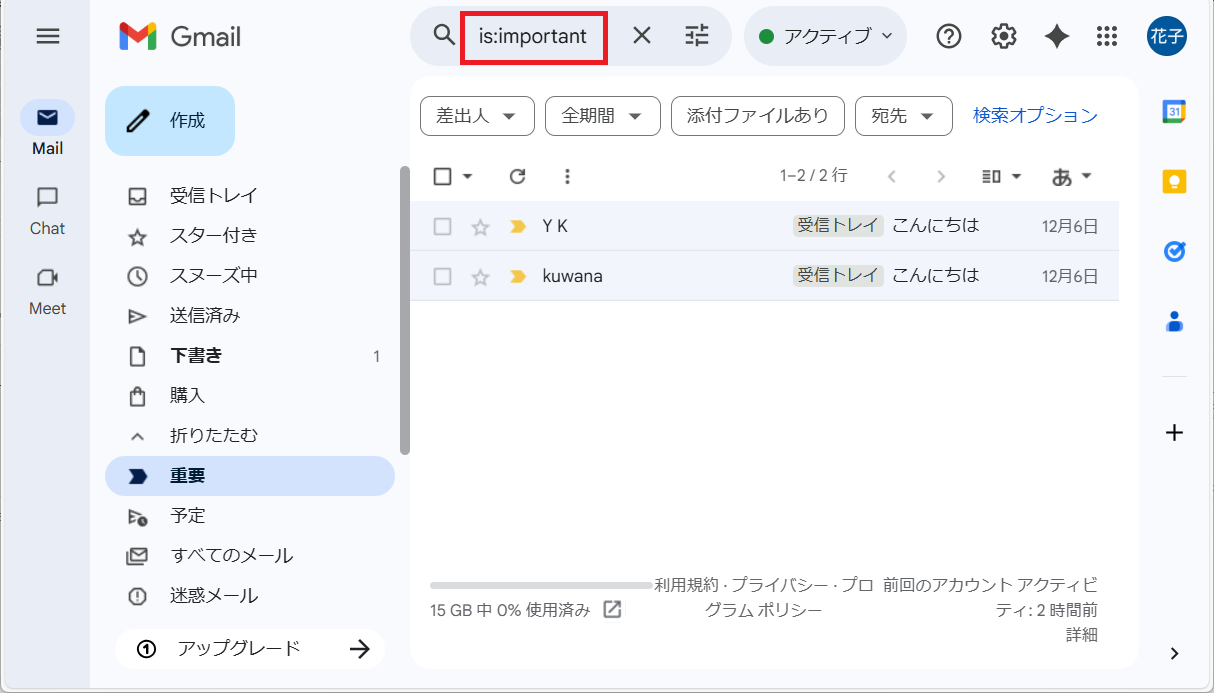Click inside the is:important search field

(x=533, y=36)
